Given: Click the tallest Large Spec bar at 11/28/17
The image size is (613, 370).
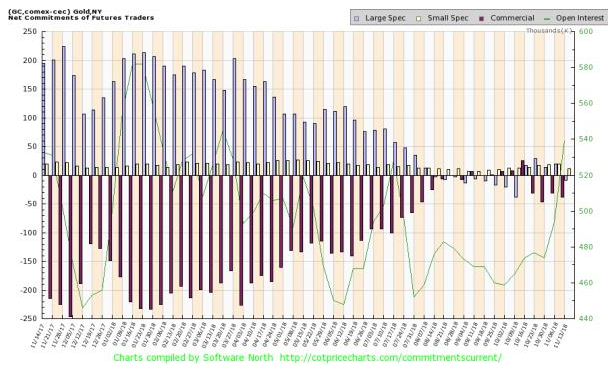Looking at the screenshot, I should coord(64,111).
